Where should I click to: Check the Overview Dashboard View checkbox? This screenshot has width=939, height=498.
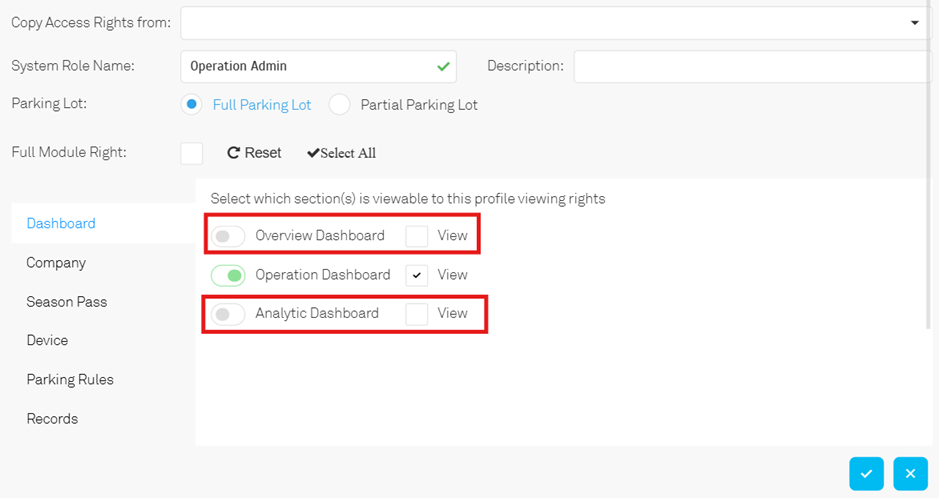[x=416, y=236]
